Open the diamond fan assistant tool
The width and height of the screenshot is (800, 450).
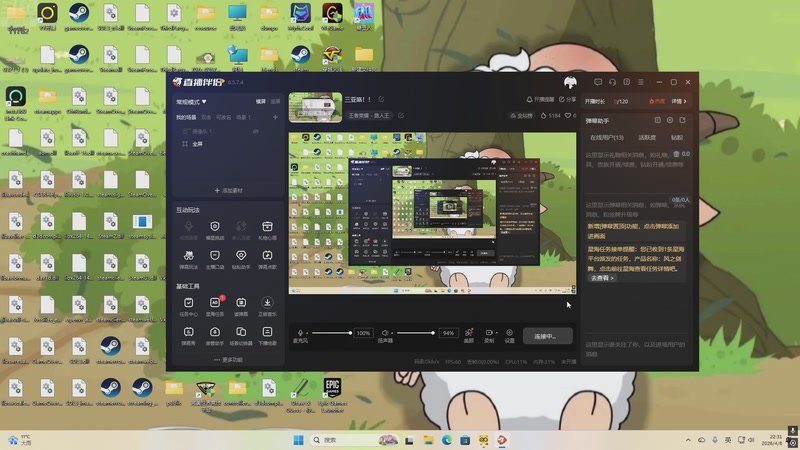point(241,256)
